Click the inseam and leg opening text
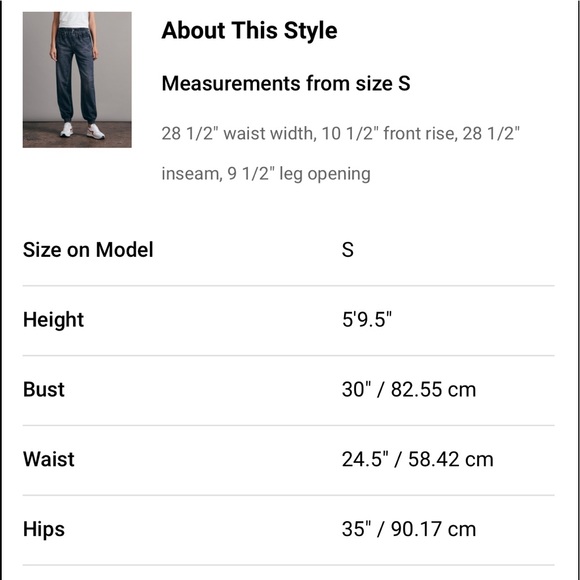Viewport: 580px width, 580px height. tap(266, 173)
